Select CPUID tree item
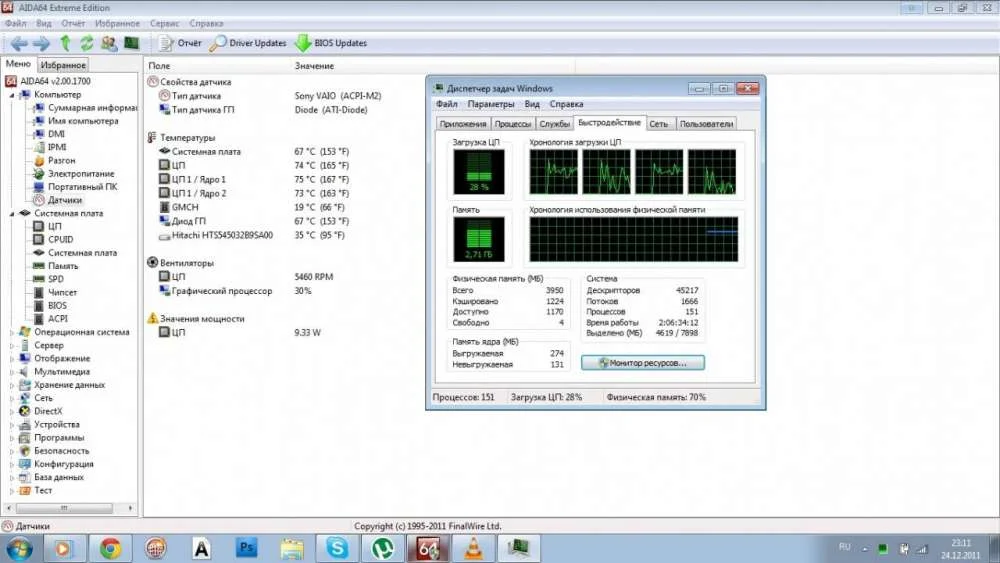The width and height of the screenshot is (1000, 563). tap(53, 240)
